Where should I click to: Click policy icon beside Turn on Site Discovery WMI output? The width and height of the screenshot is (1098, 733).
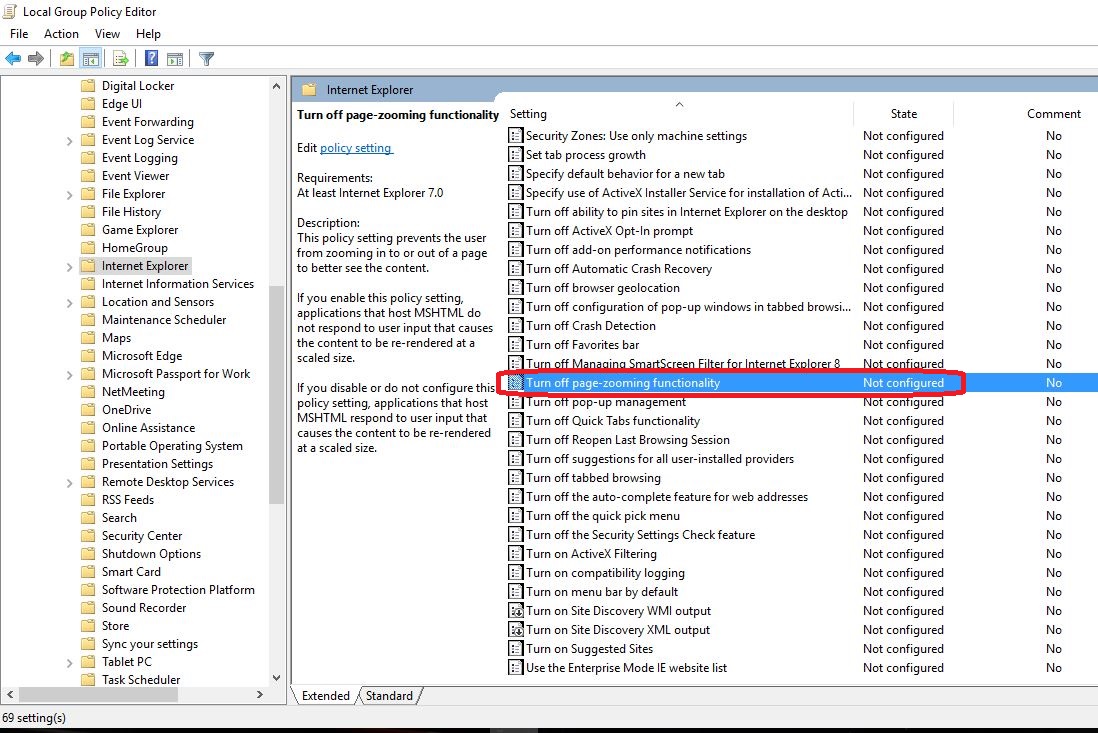click(x=515, y=610)
